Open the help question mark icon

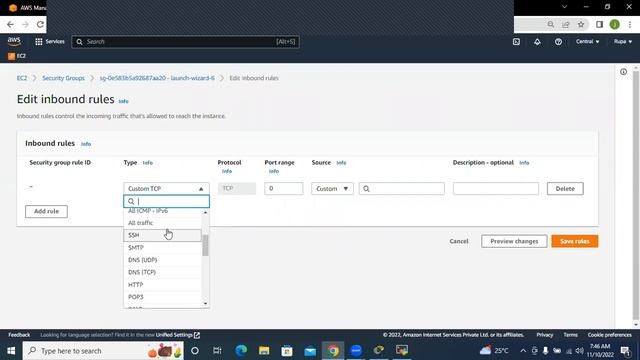[558, 42]
